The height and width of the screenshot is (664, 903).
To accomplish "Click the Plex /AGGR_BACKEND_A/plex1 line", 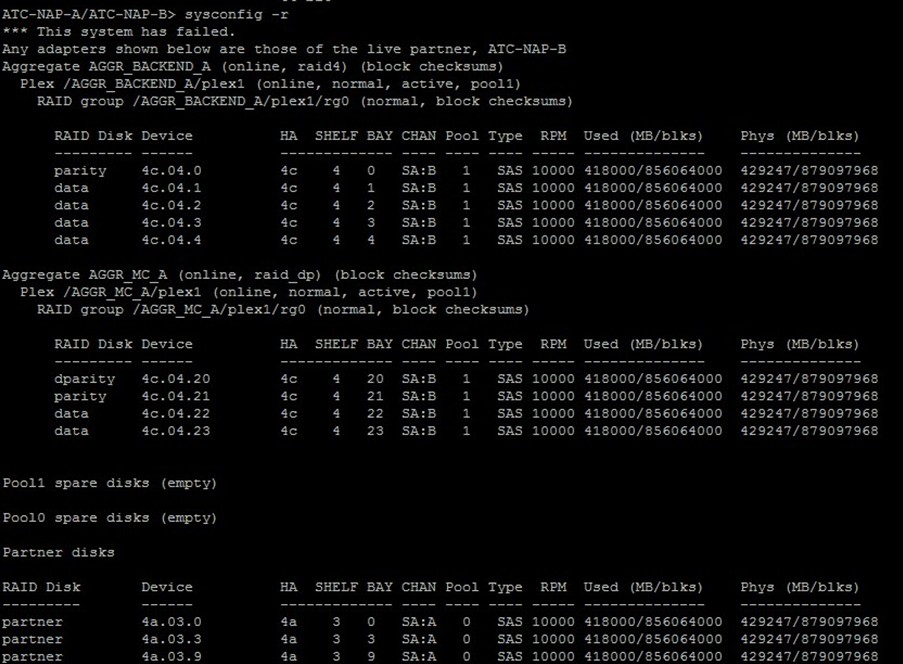I will (270, 84).
